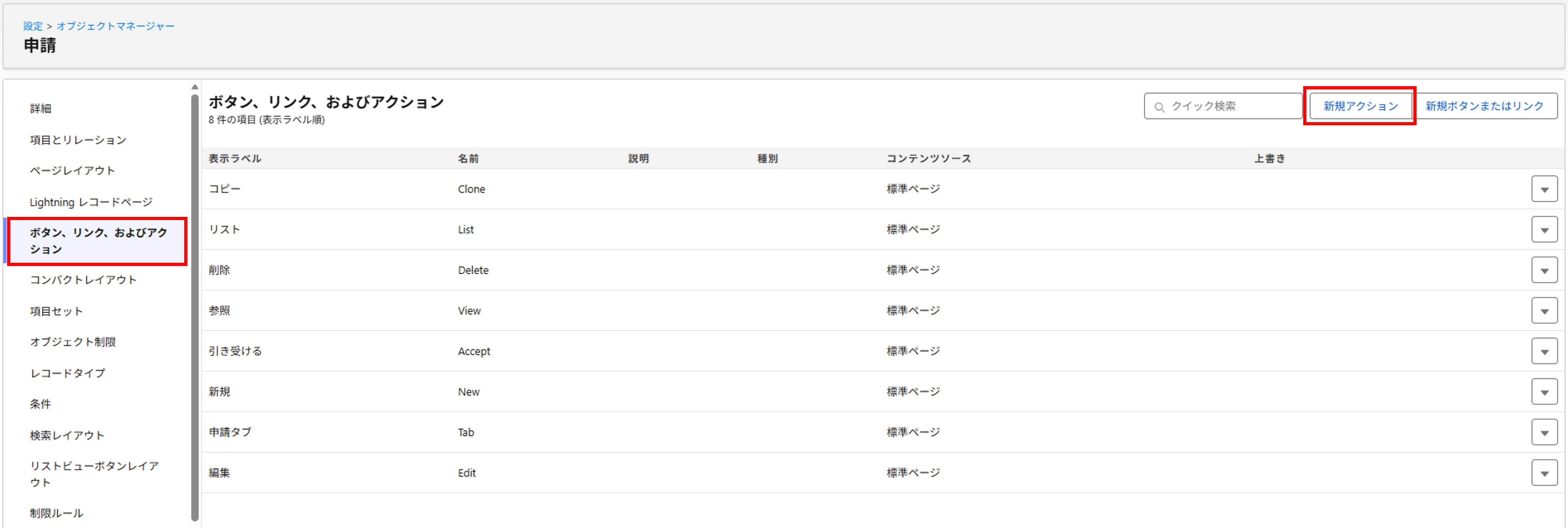Click the magnifier icon in quick search
1568x528 pixels.
point(1160,107)
